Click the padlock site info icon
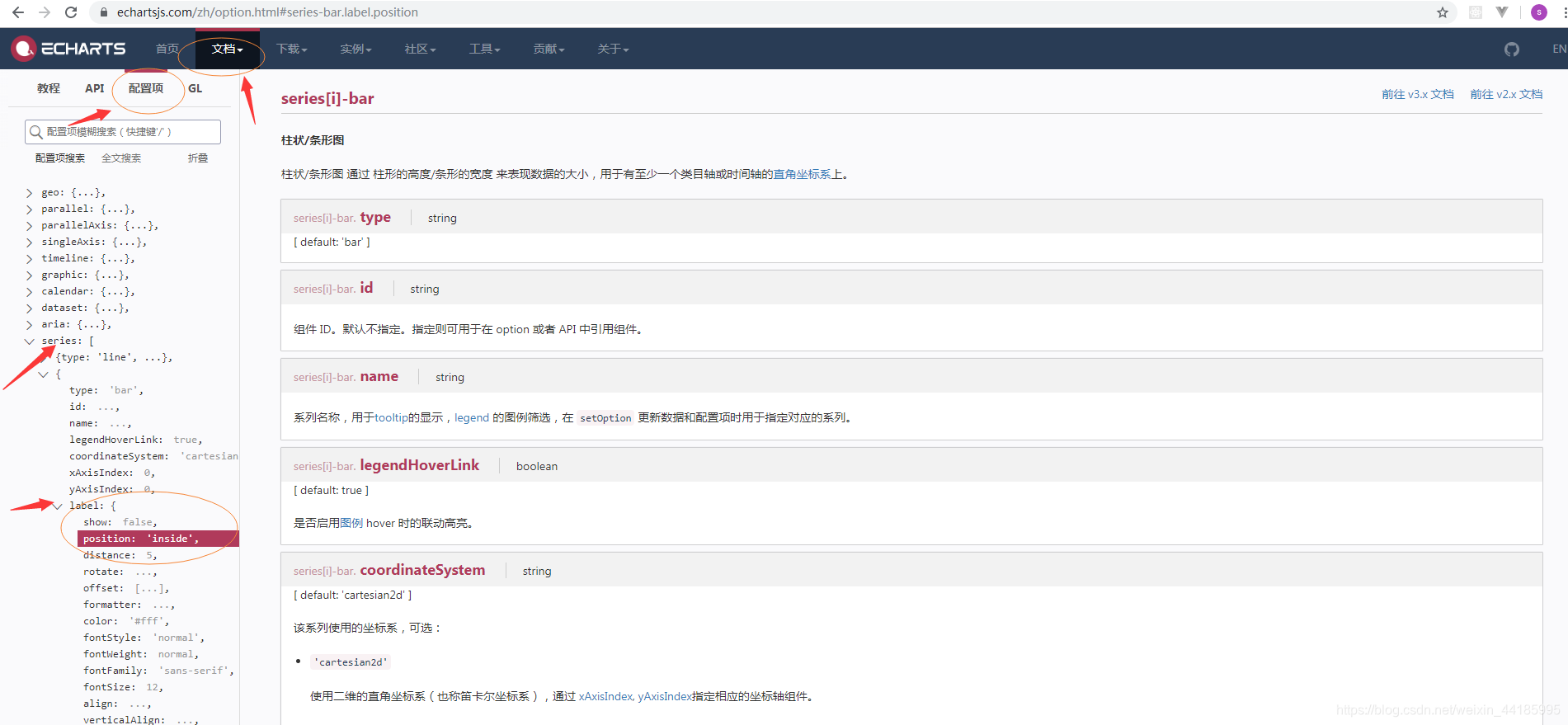Screen dimensions: 1568x725 (103, 12)
